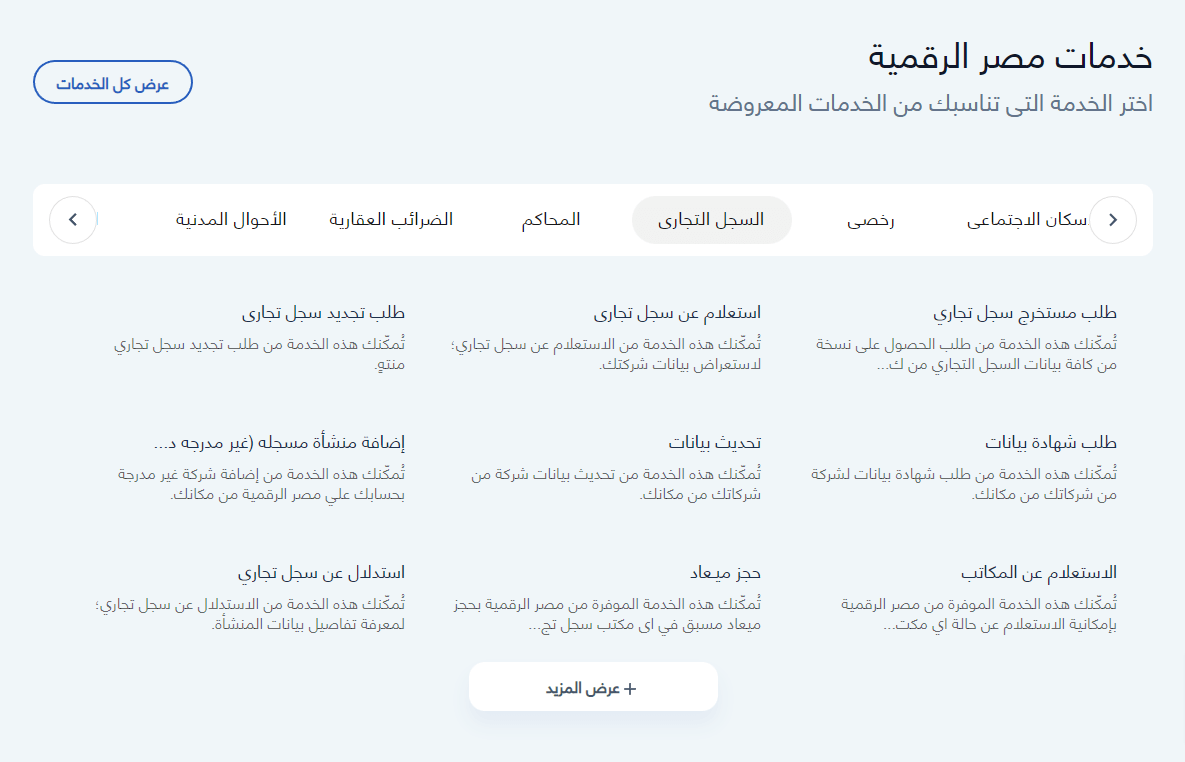Switch to the رخصى tab
The height and width of the screenshot is (762, 1185).
pos(871,220)
